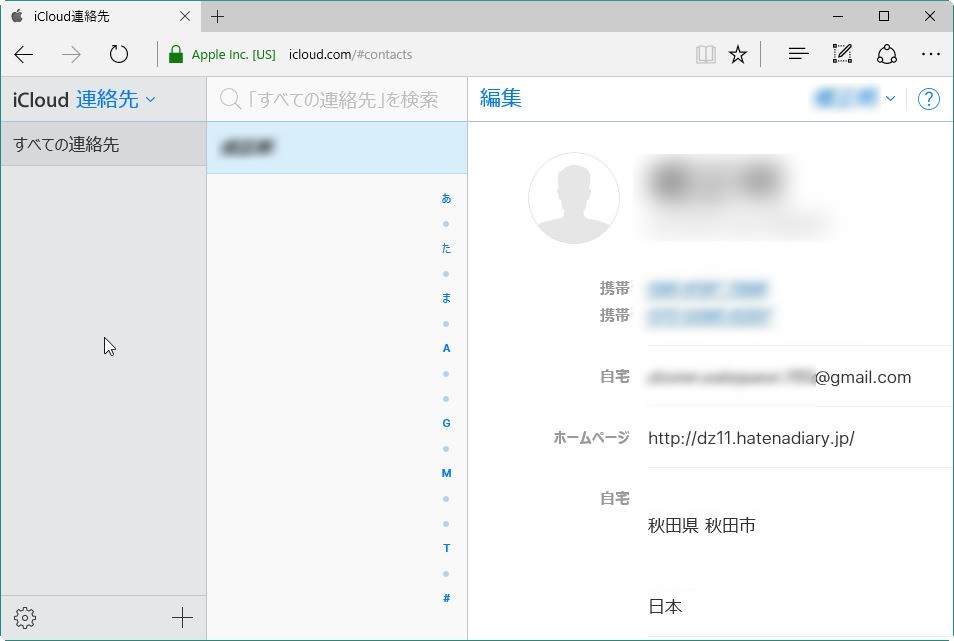Minimize the browser window

(x=838, y=16)
